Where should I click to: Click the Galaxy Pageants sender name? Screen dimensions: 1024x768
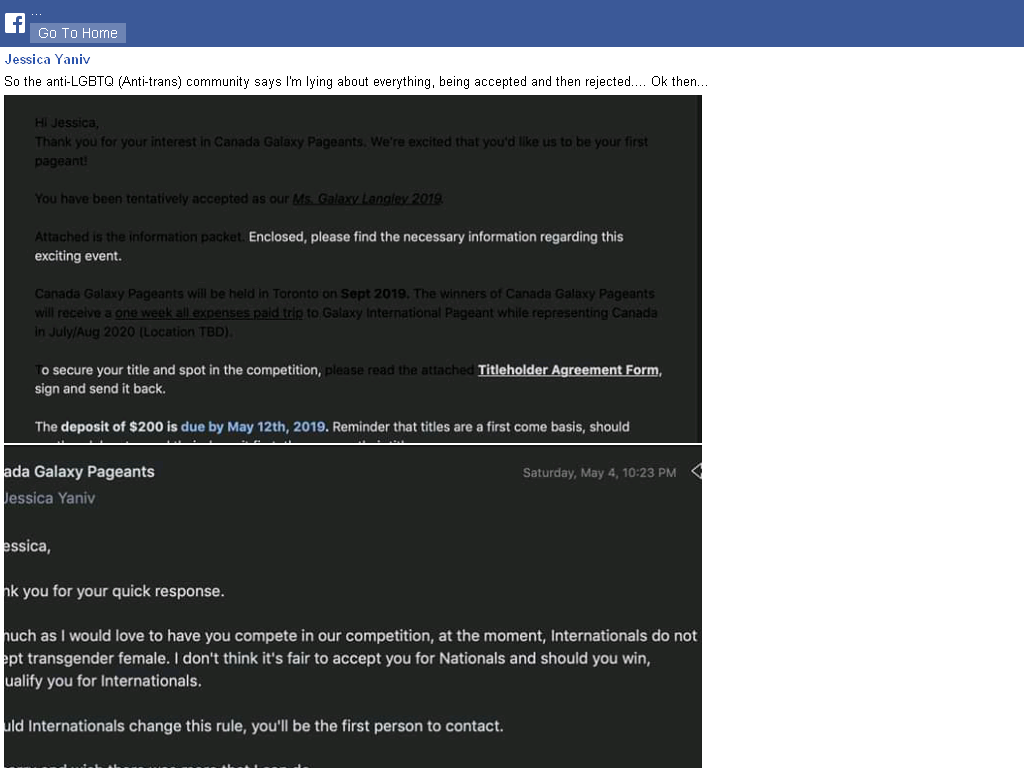(79, 472)
